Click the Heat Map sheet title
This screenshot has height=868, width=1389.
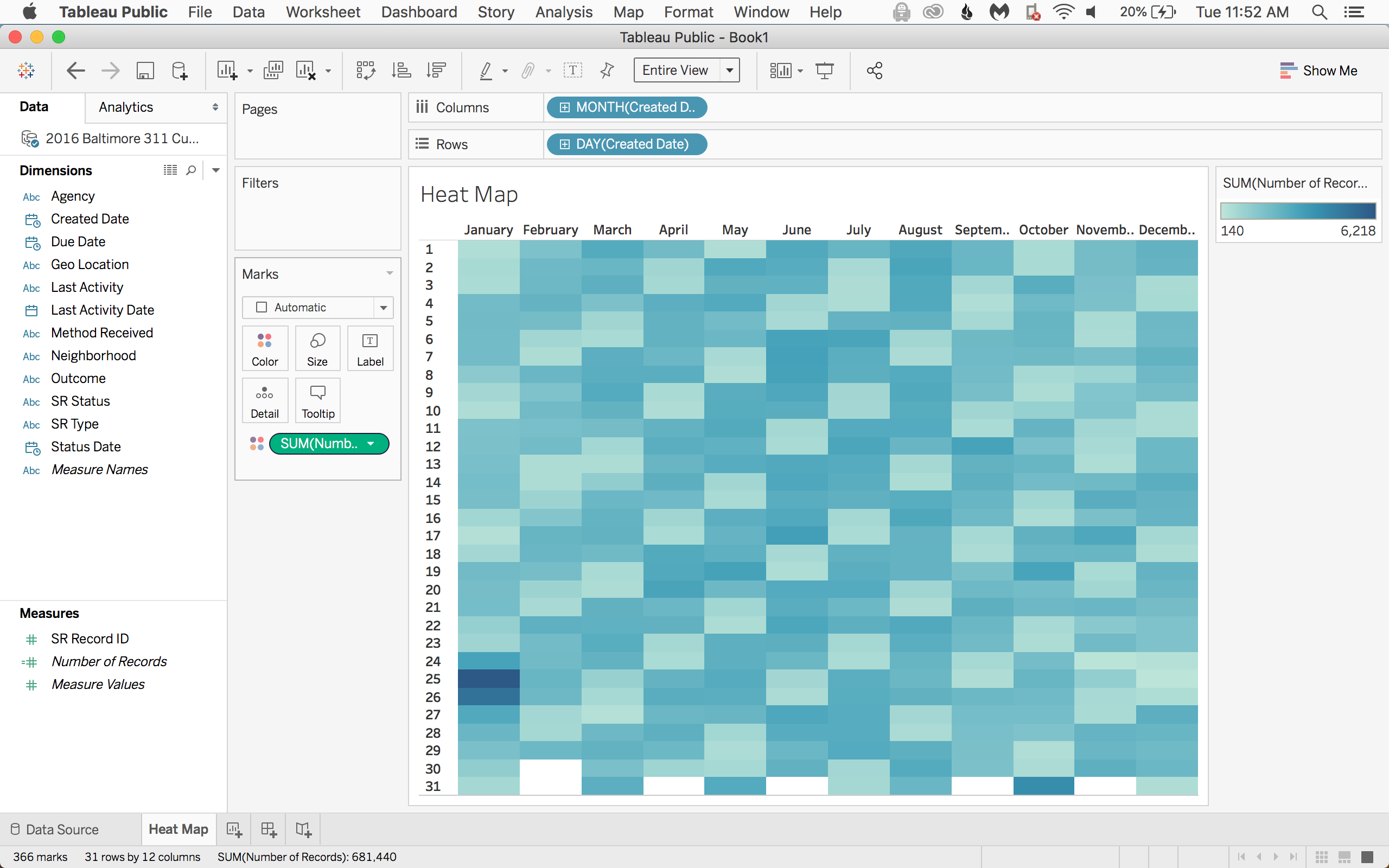(x=469, y=195)
